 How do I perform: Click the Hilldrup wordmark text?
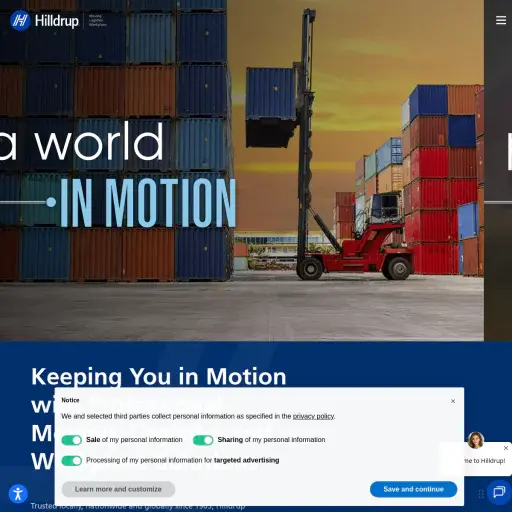[x=57, y=21]
